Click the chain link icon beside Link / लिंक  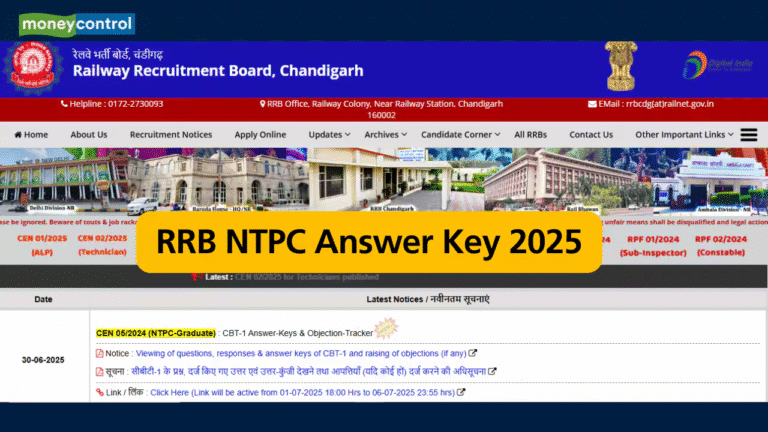tap(100, 392)
